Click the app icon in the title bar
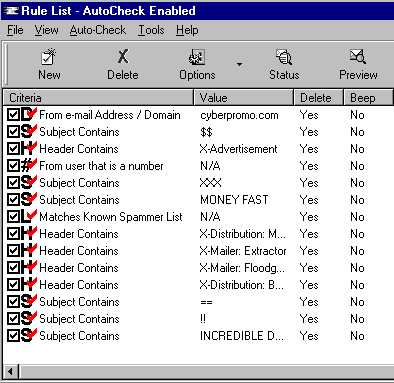 click(10, 11)
